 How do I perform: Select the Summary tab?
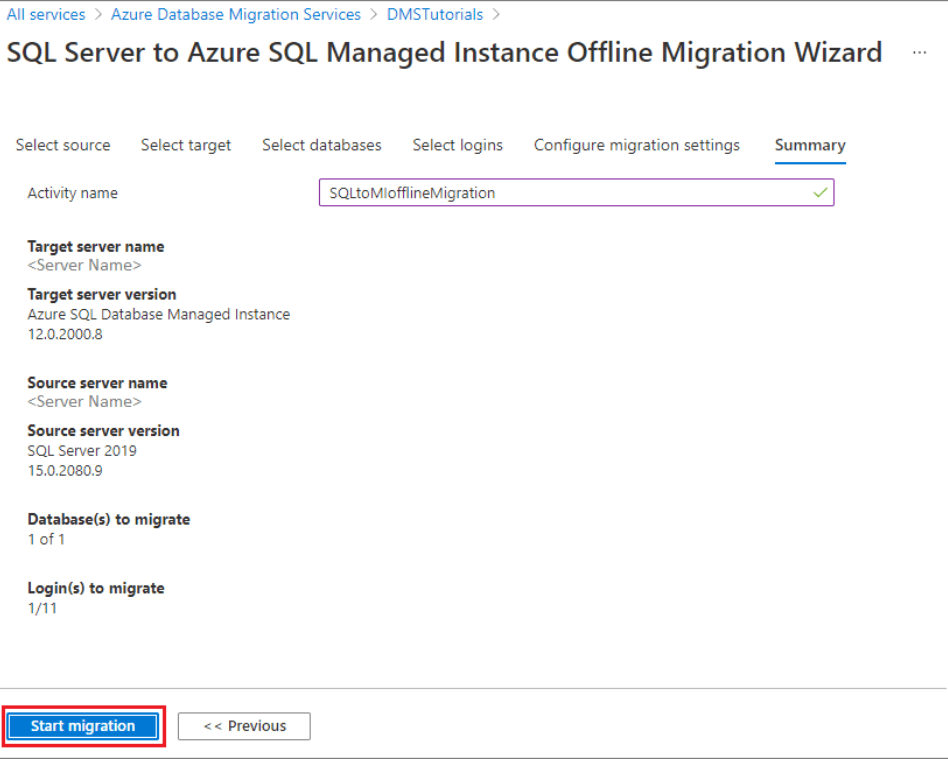(x=810, y=145)
